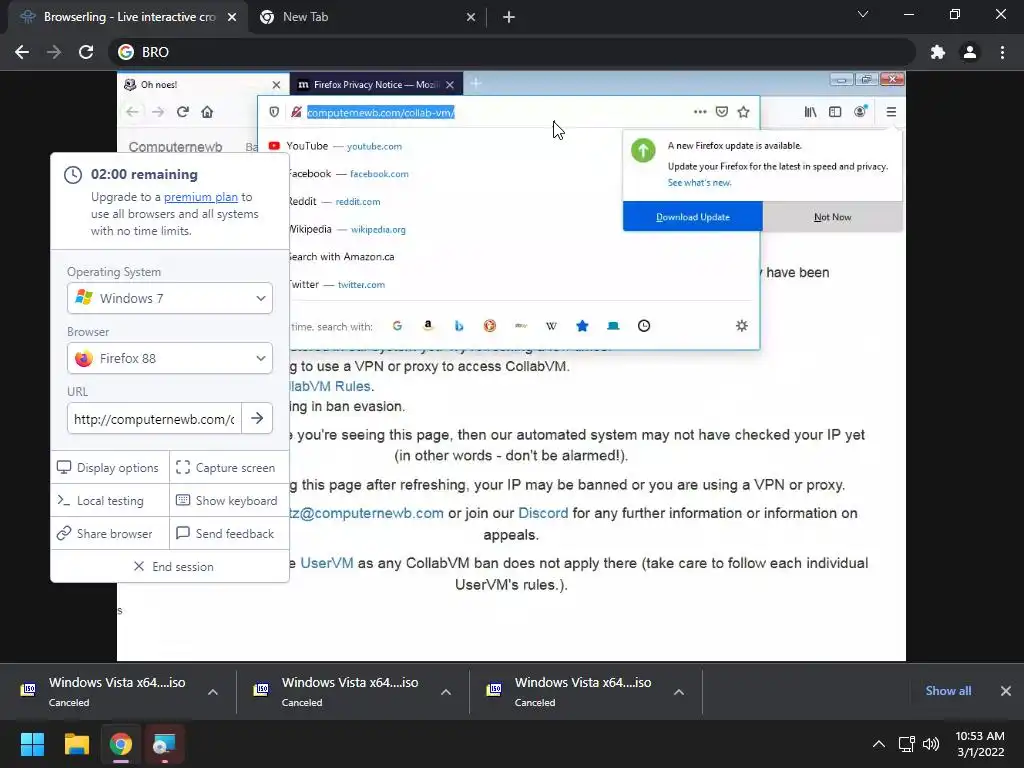This screenshot has width=1024, height=768.
Task: Click the Capture screen button
Action: (227, 468)
